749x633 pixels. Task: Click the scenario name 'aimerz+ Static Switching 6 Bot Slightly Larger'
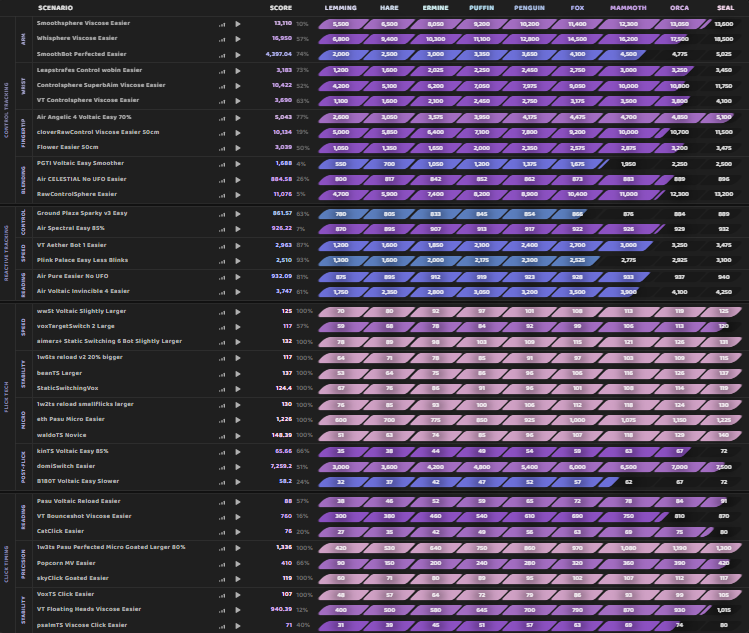point(109,341)
